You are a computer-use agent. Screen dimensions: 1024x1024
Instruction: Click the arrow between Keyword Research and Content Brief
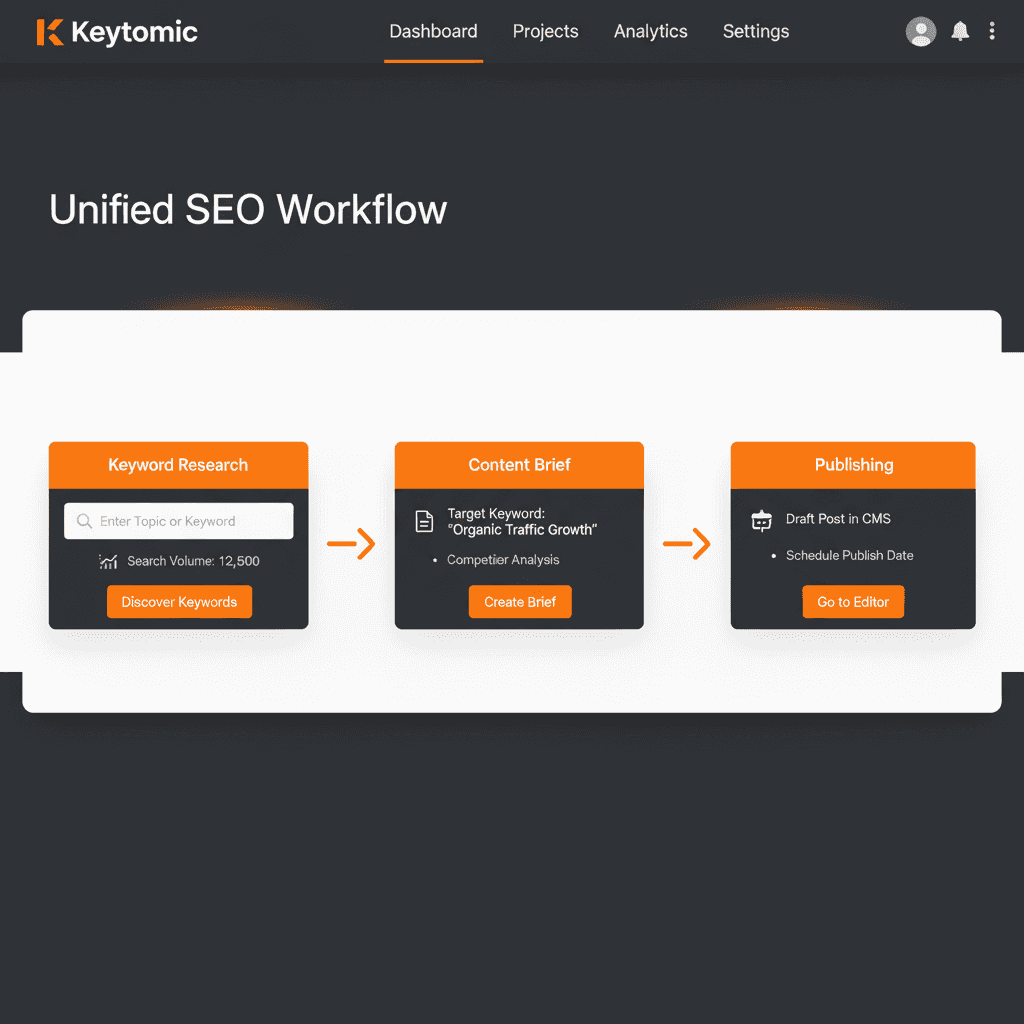(x=351, y=544)
